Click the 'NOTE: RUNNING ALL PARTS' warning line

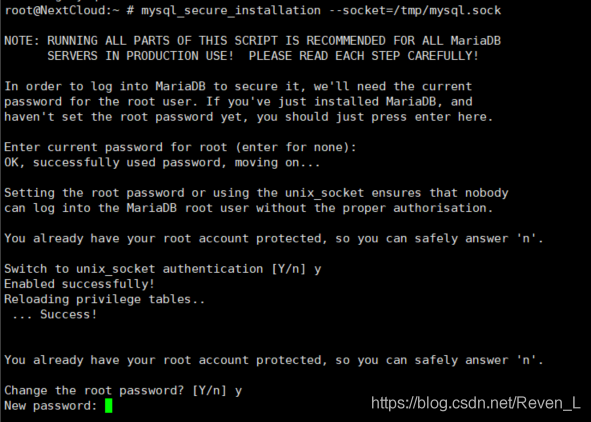(x=253, y=41)
